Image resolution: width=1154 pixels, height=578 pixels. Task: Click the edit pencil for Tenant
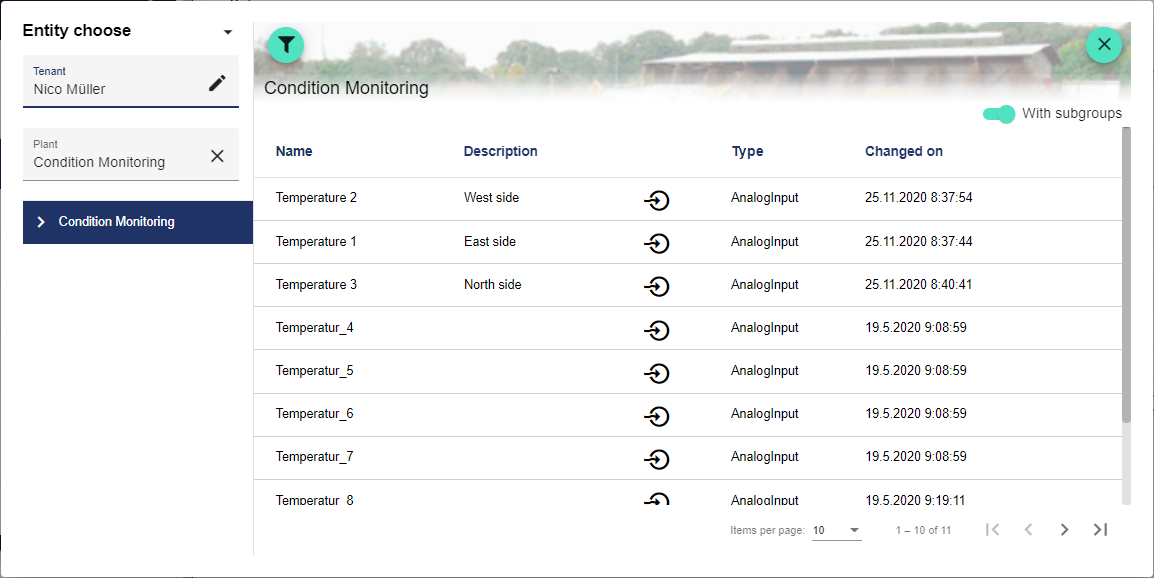click(x=217, y=83)
